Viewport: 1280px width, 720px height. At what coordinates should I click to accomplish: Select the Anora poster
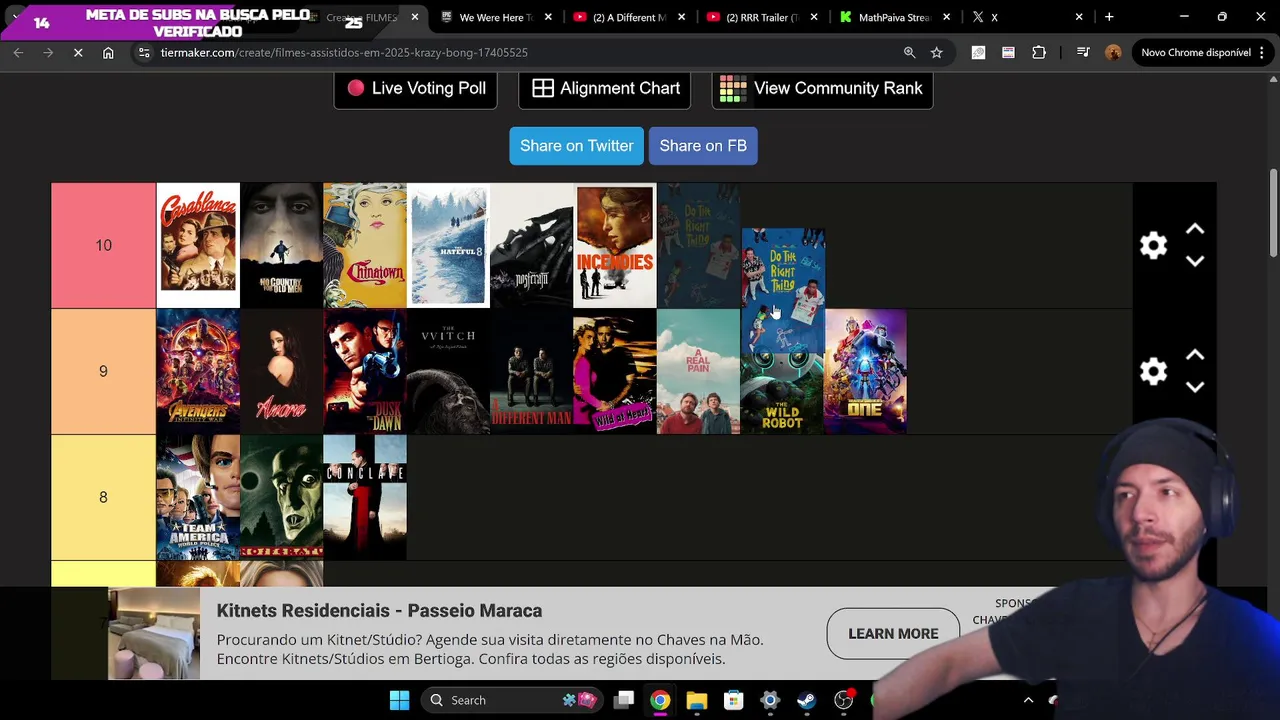(281, 371)
